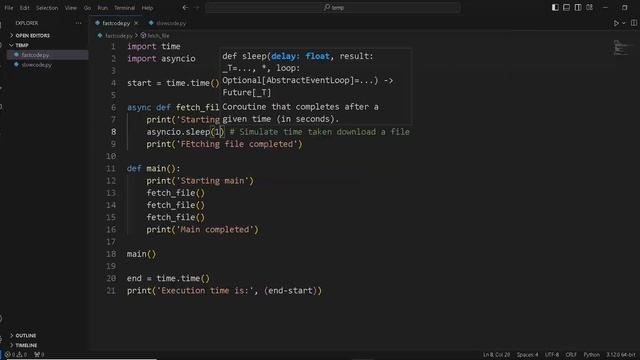
Task: Go forward with the right arrow
Action: point(197,8)
